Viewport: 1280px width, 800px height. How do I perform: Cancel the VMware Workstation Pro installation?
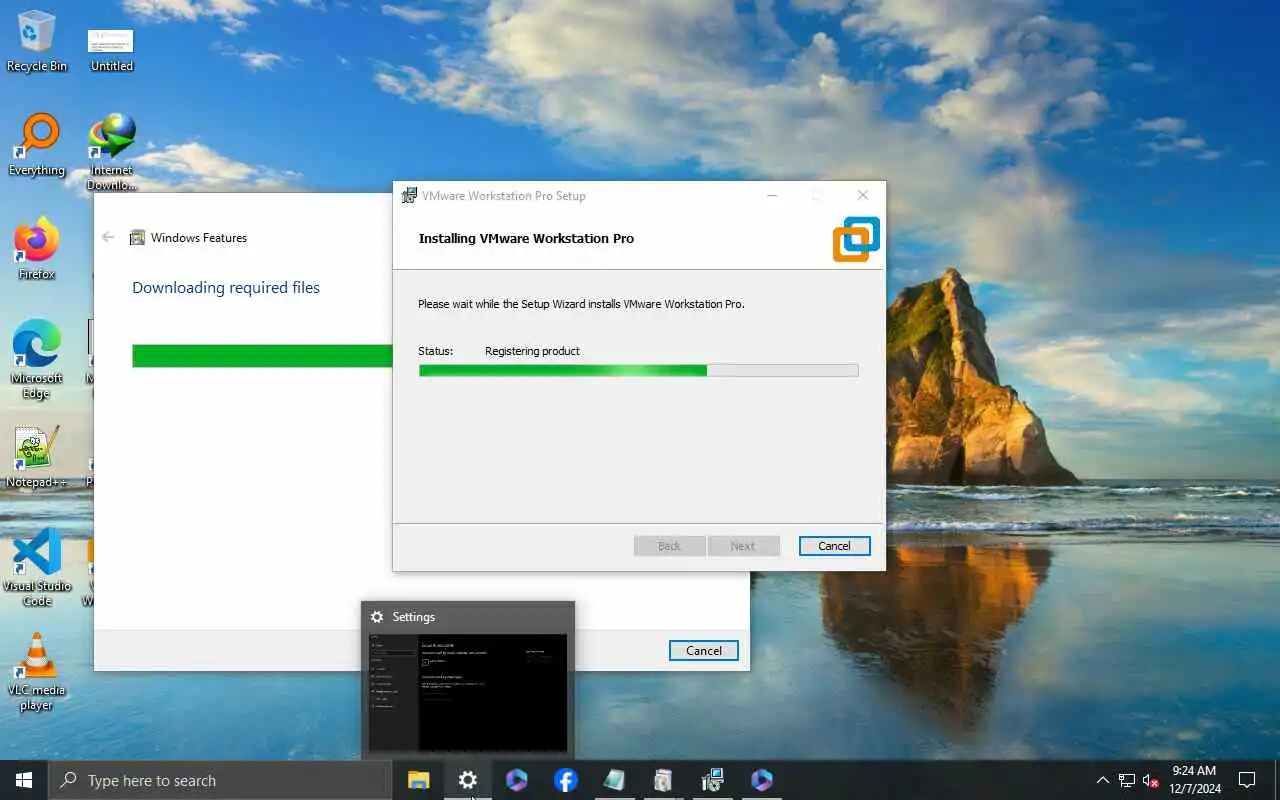tap(834, 546)
